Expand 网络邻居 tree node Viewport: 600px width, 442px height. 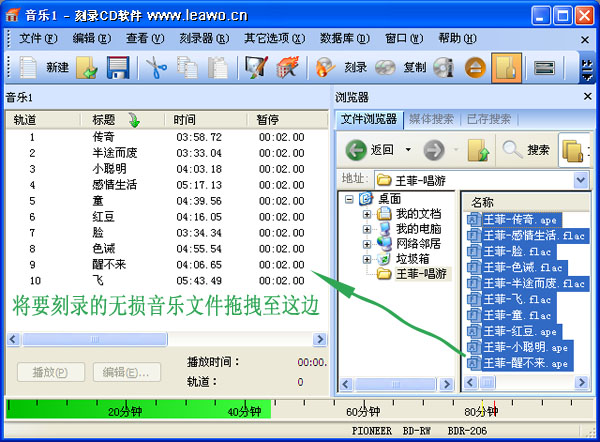[x=367, y=244]
